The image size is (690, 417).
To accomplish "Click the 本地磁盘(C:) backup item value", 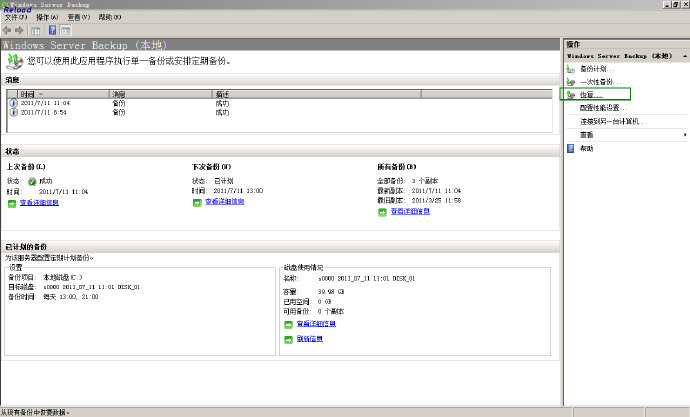I will [x=63, y=278].
